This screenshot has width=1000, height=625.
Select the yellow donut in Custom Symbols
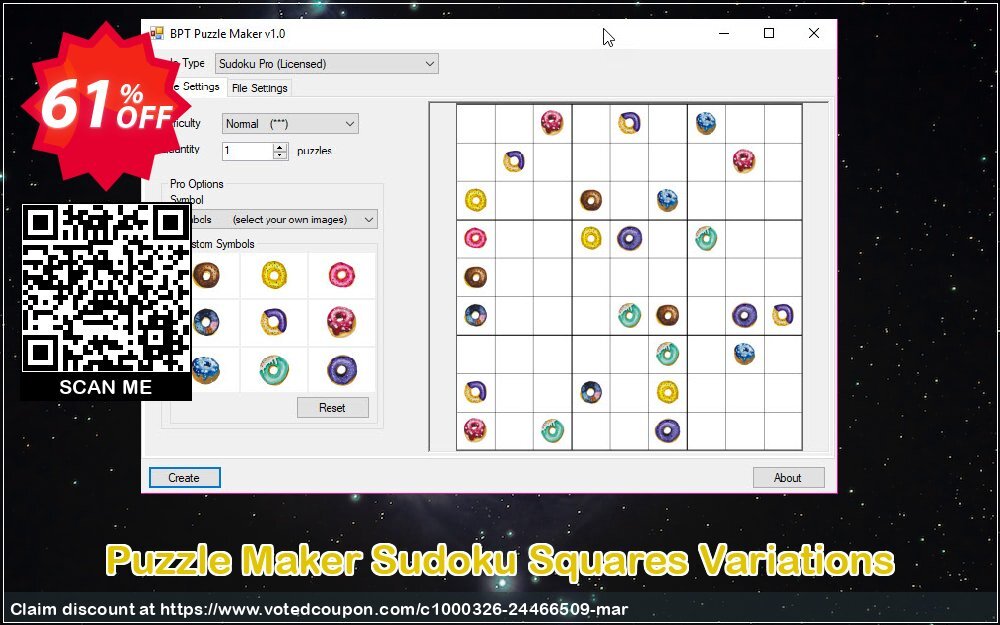tap(274, 276)
